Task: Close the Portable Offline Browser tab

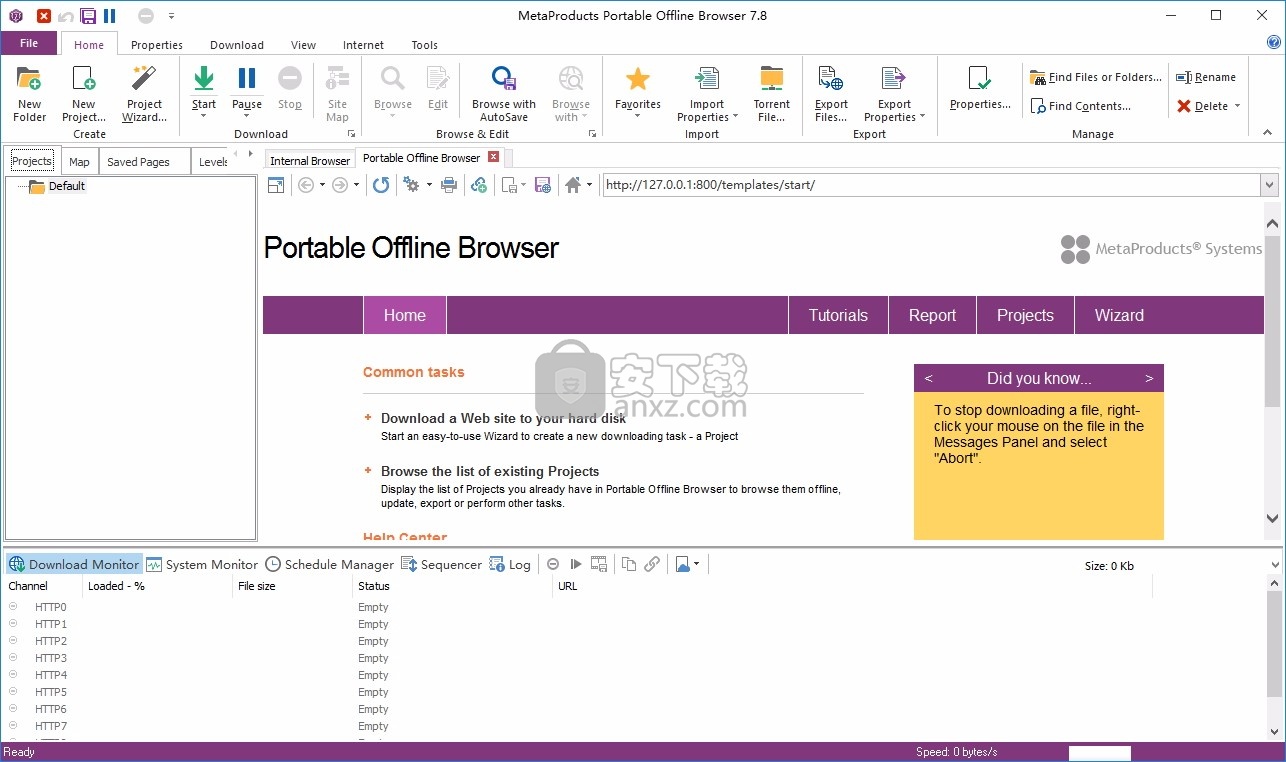Action: 493,157
